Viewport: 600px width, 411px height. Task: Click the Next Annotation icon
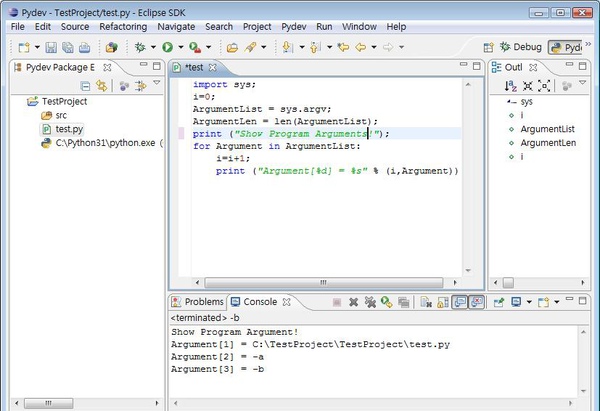click(x=288, y=47)
